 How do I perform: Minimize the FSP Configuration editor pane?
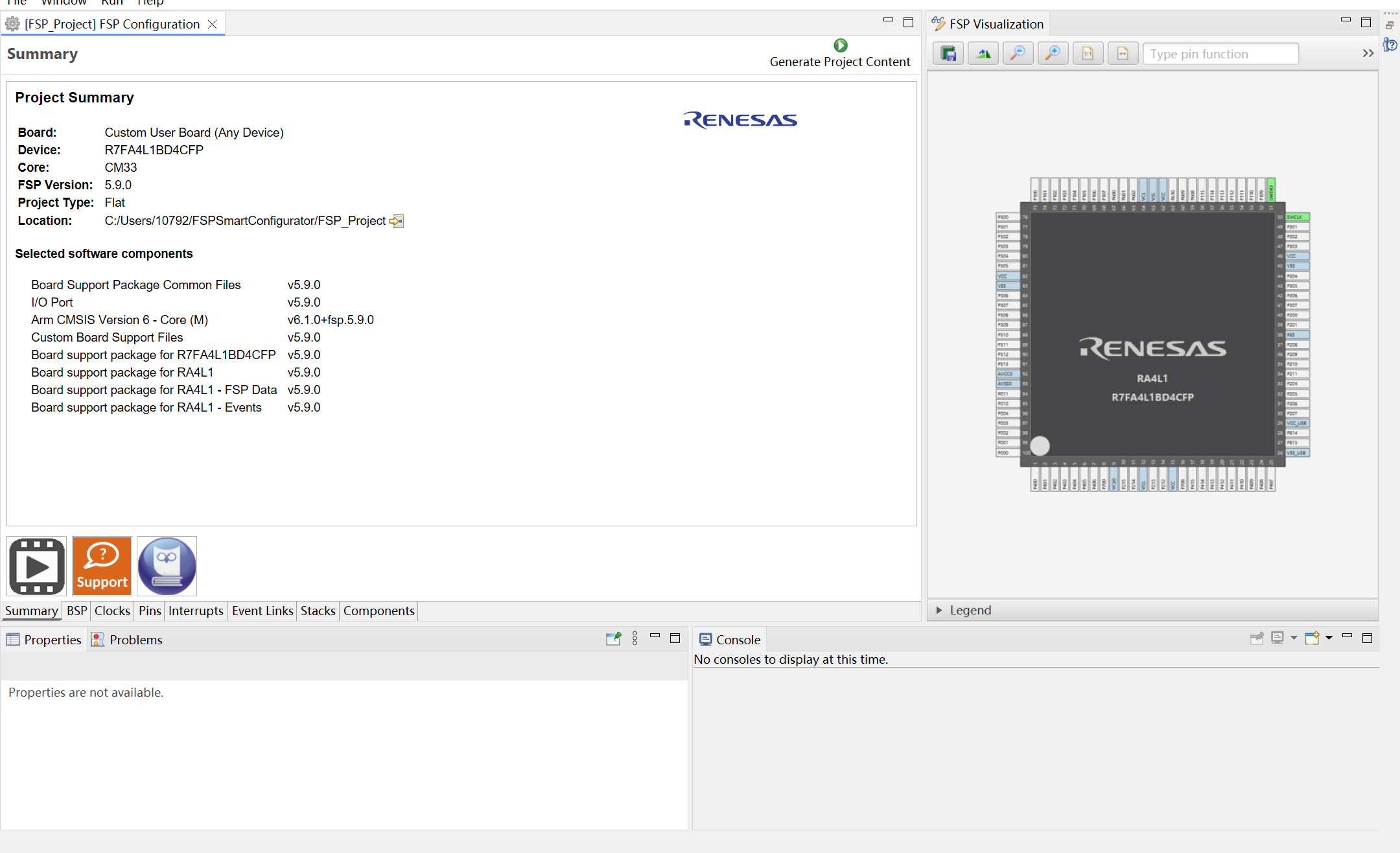click(888, 21)
